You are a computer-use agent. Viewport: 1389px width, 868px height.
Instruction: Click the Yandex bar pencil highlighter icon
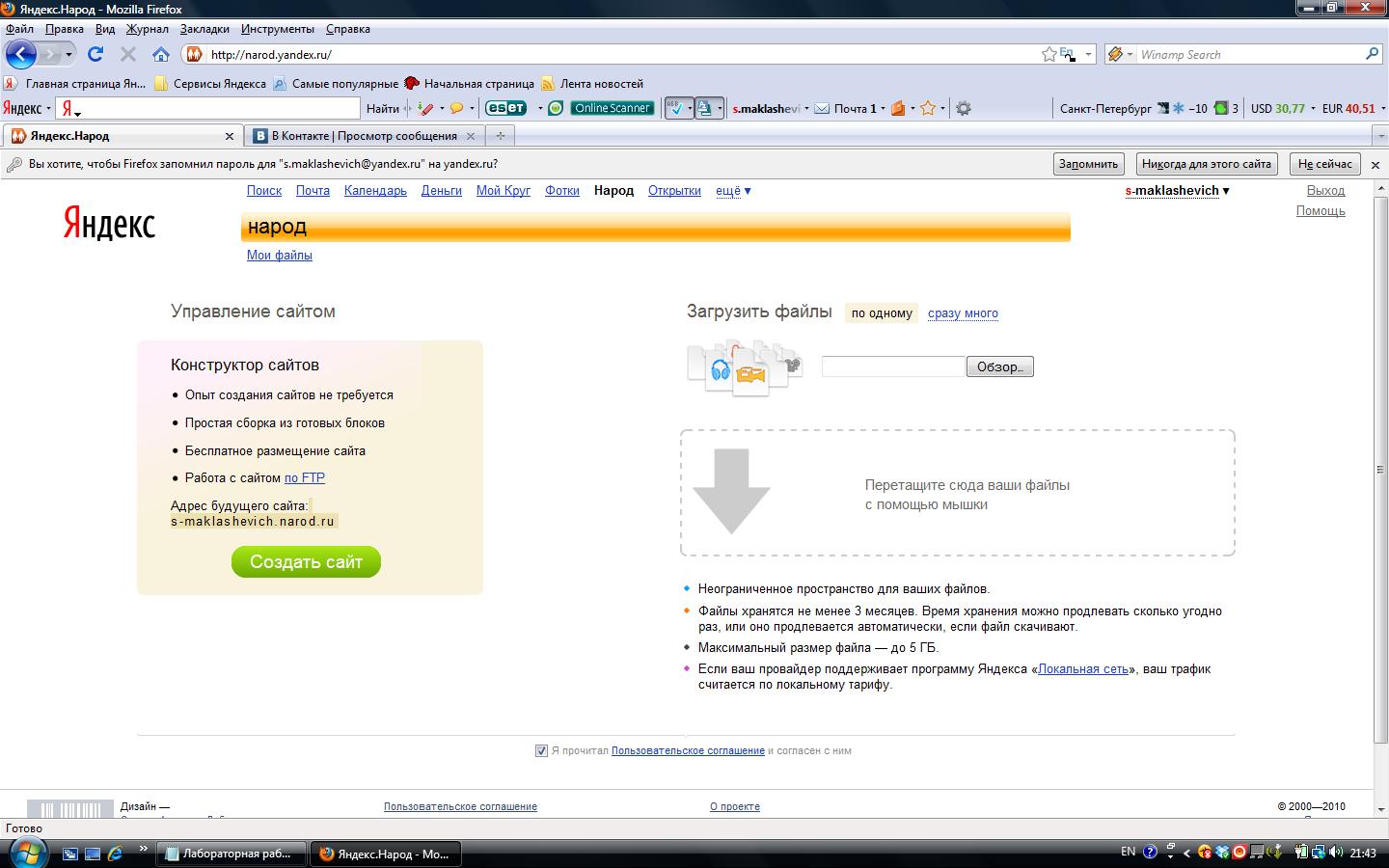click(425, 108)
